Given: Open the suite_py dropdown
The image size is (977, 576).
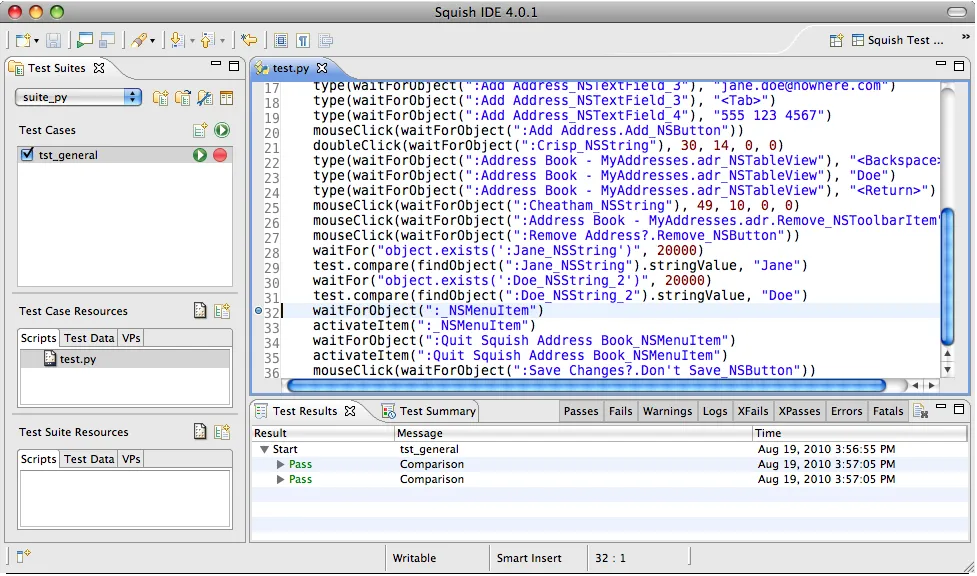Looking at the screenshot, I should (x=79, y=97).
